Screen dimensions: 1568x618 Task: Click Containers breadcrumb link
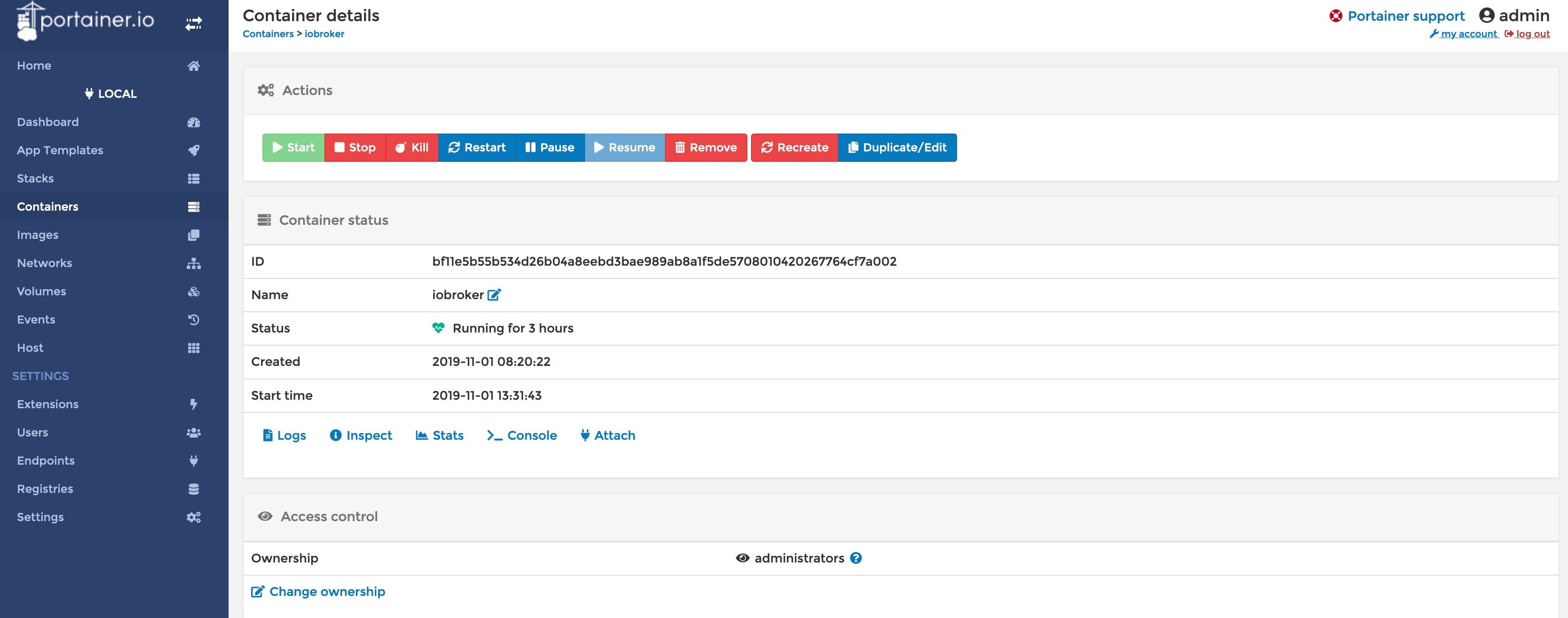click(x=268, y=34)
